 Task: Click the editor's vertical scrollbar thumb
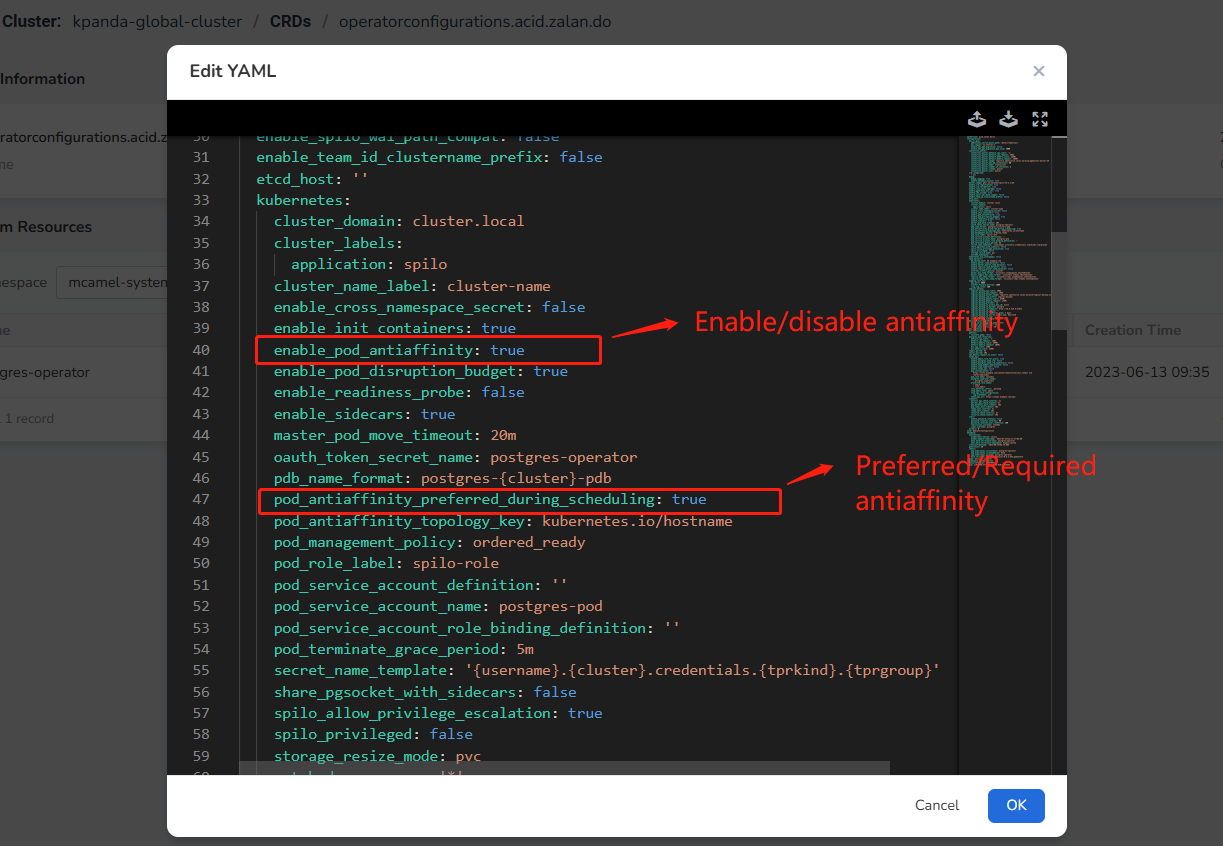point(1059,185)
